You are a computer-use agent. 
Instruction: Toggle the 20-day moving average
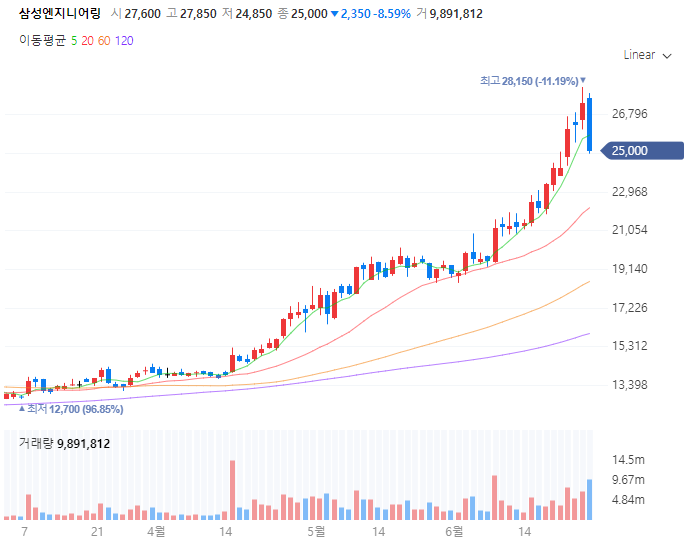pos(87,41)
